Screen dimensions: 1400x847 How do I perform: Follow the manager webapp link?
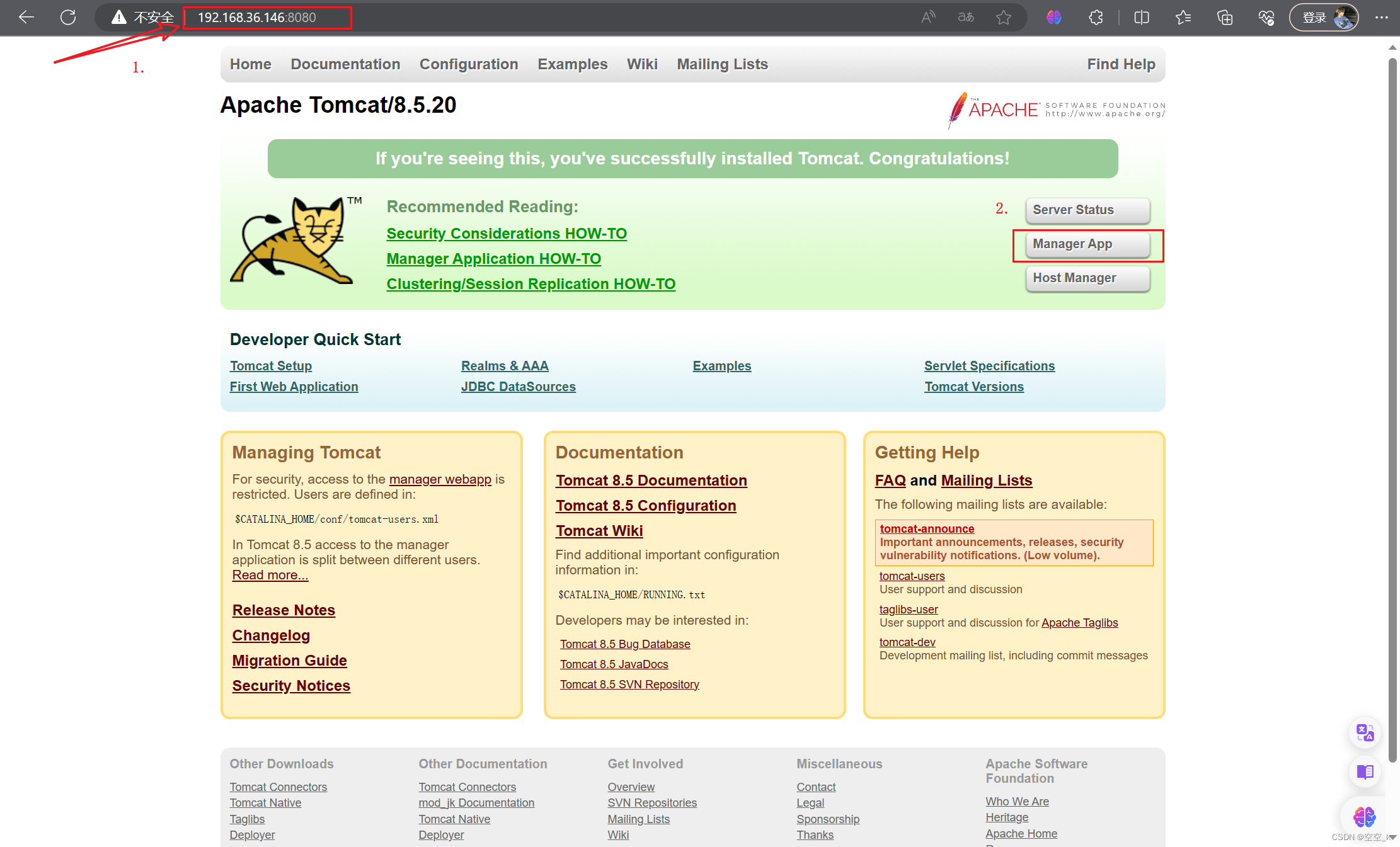coord(440,479)
